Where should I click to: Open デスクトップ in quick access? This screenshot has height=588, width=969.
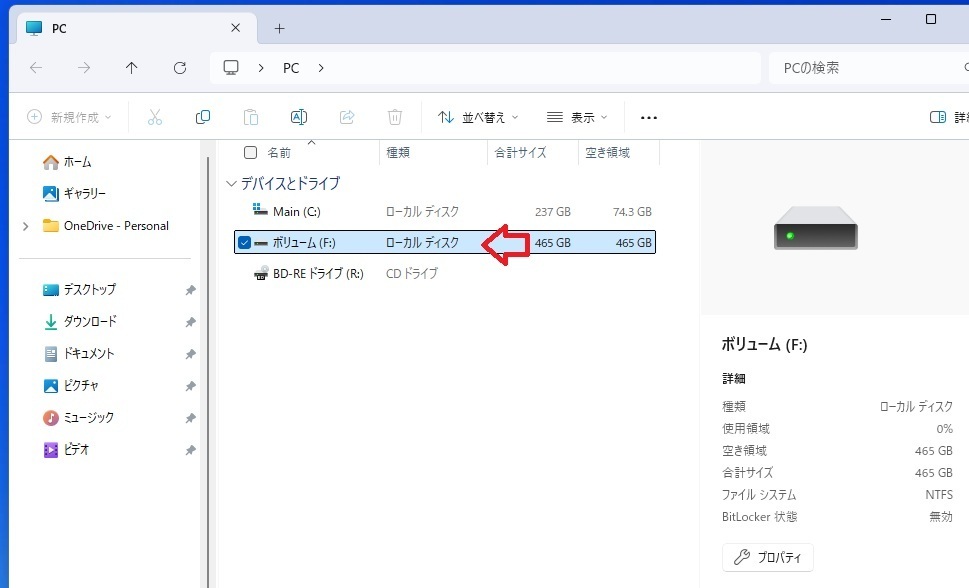79,289
